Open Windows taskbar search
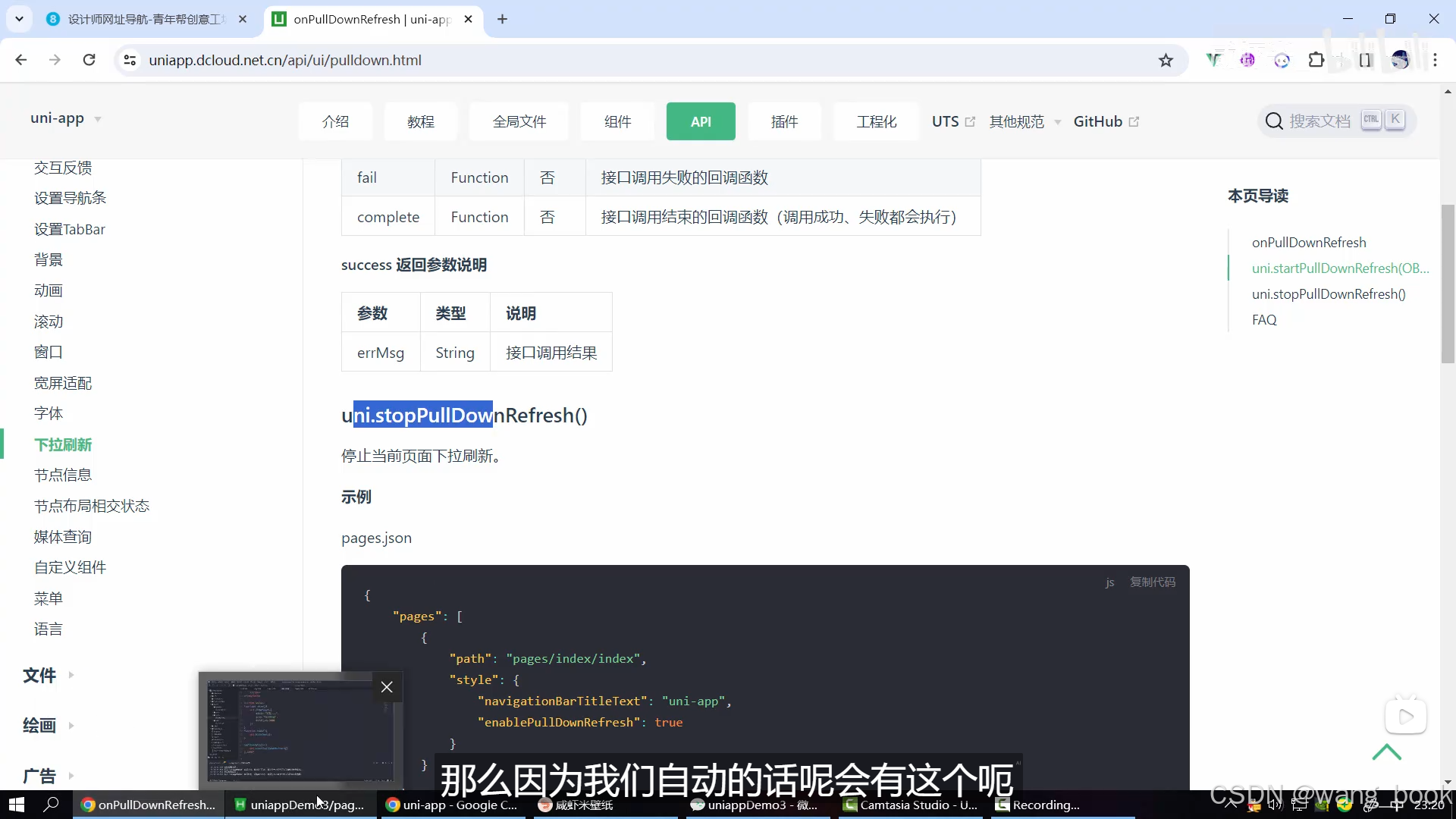This screenshot has height=819, width=1456. click(51, 805)
